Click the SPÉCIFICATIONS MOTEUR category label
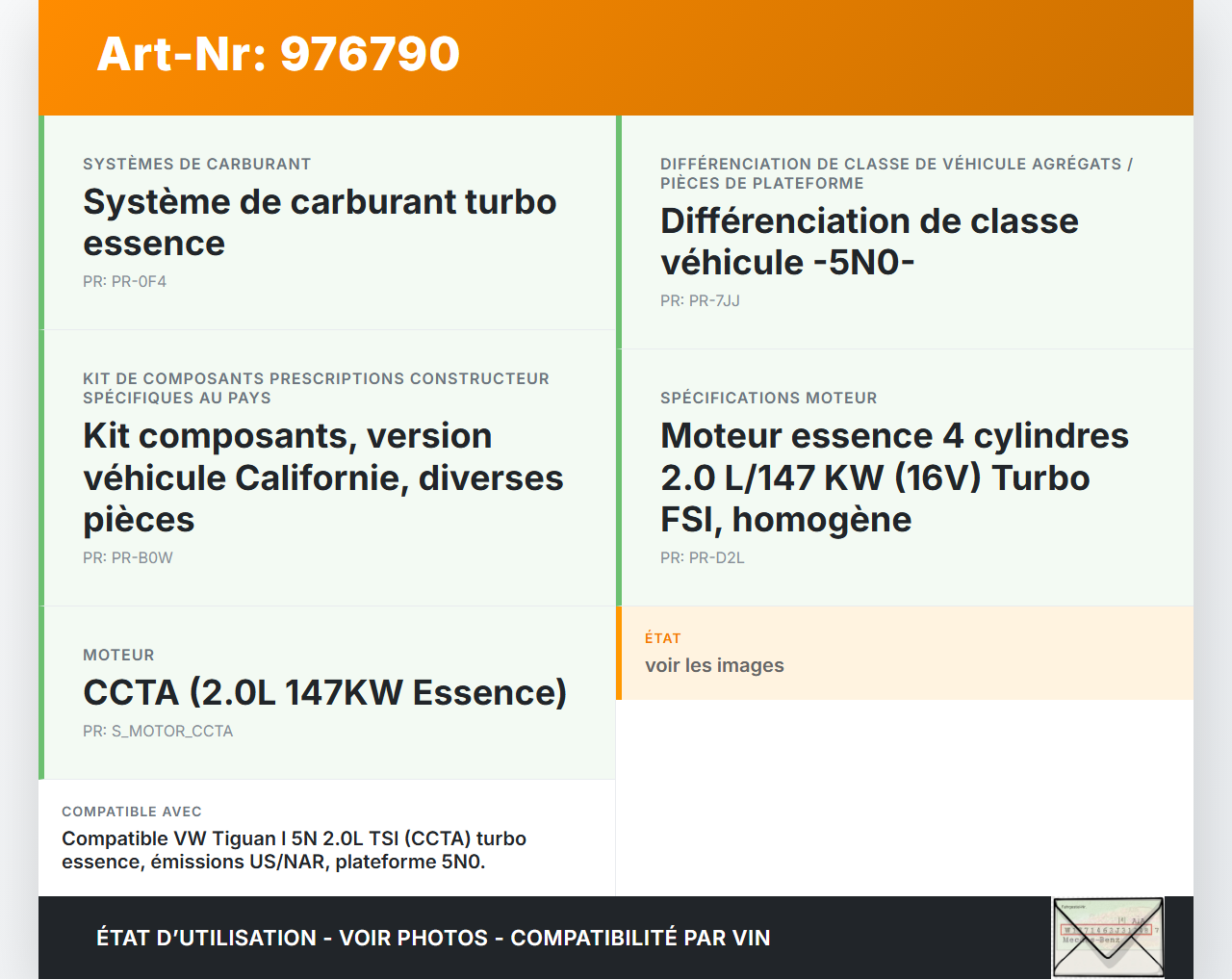Screen dimensions: 1232x980 click(768, 398)
